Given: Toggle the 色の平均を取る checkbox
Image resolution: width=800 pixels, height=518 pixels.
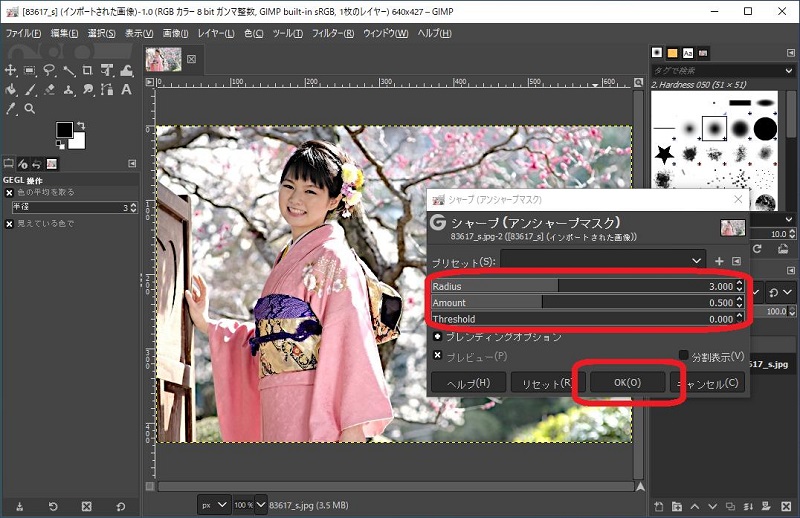Looking at the screenshot, I should pos(9,193).
